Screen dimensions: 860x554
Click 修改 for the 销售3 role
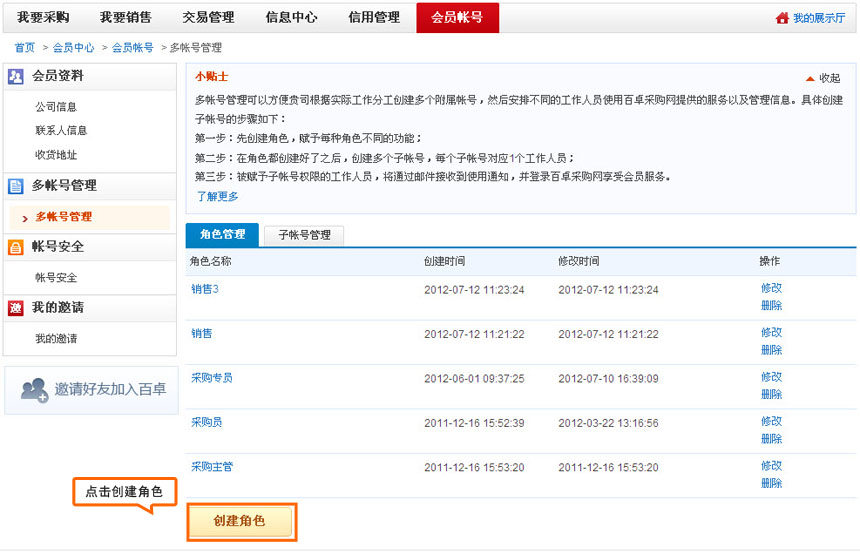pos(771,288)
